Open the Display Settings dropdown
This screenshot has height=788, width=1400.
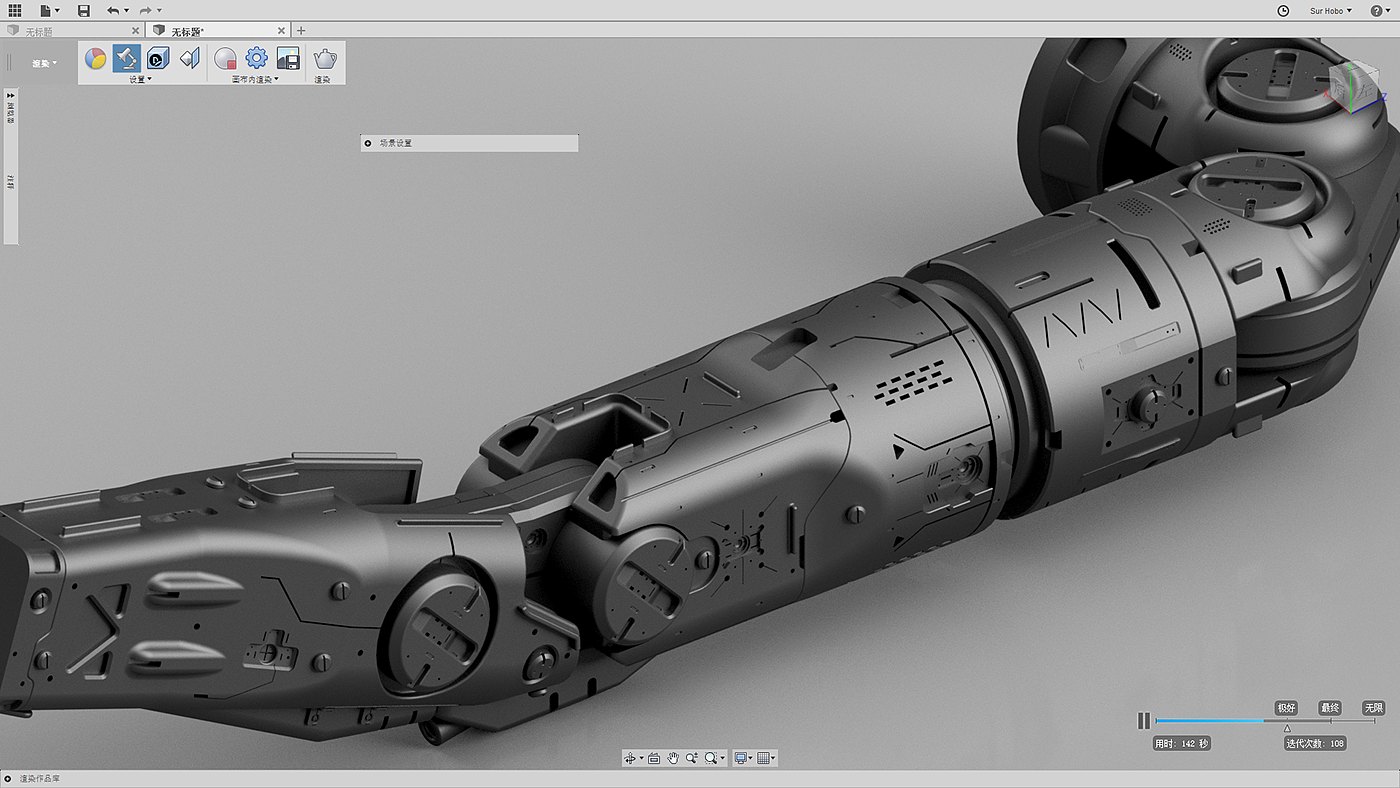[x=743, y=758]
